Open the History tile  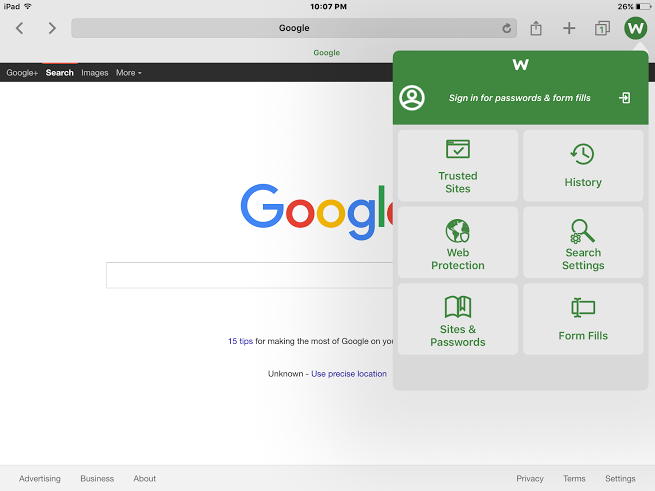583,165
